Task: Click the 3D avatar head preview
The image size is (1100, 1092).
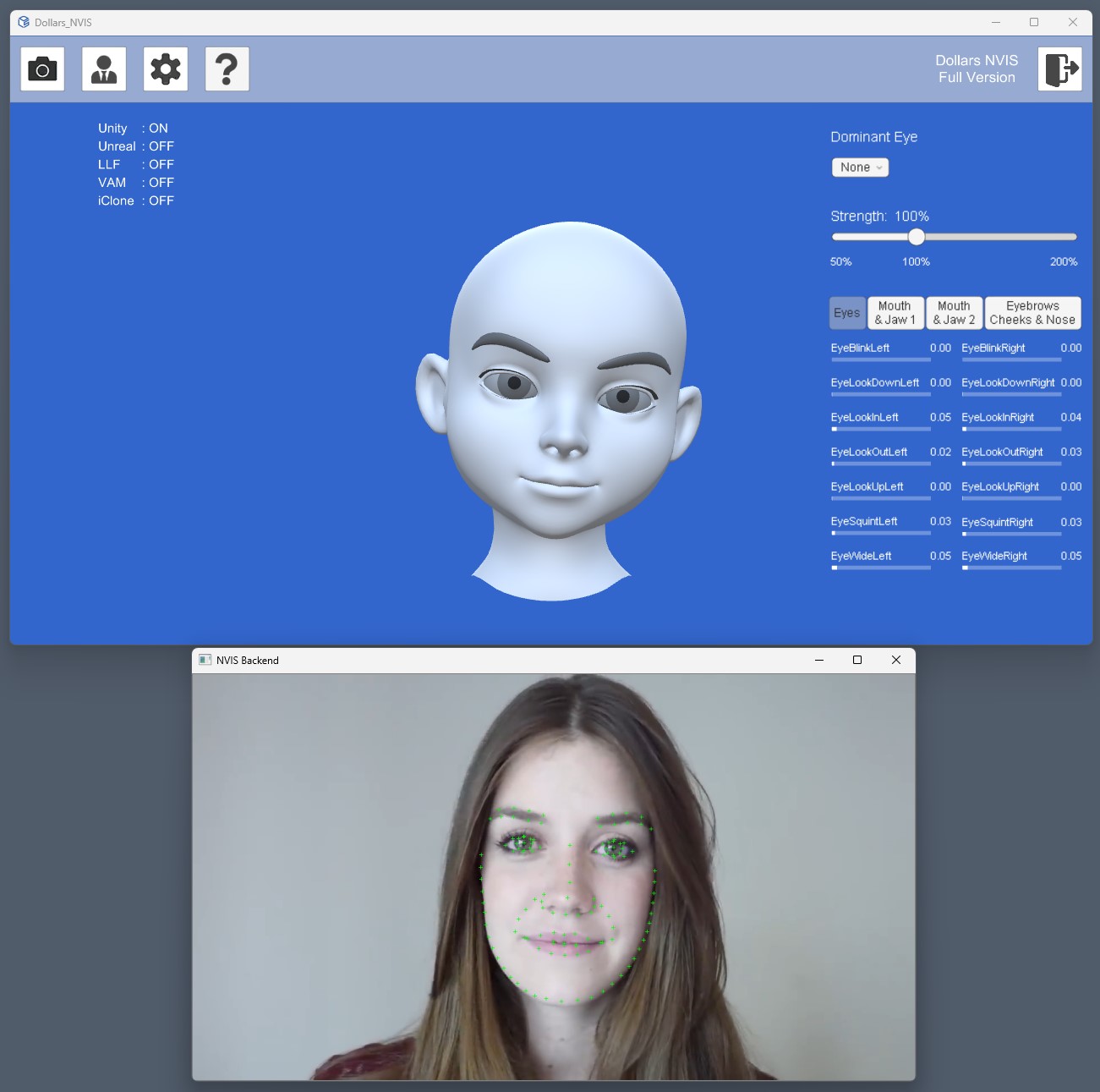Action: 558,406
